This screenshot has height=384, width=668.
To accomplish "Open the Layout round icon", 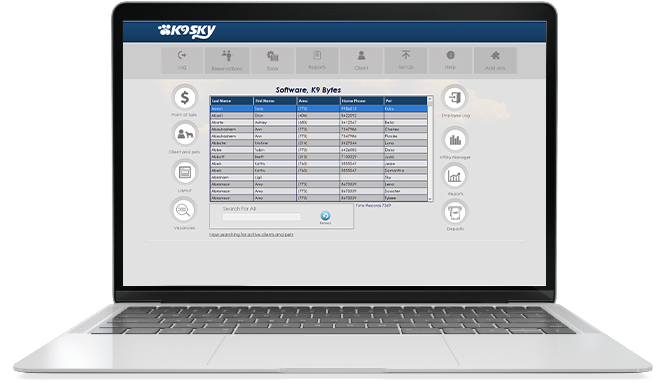I will [x=184, y=172].
